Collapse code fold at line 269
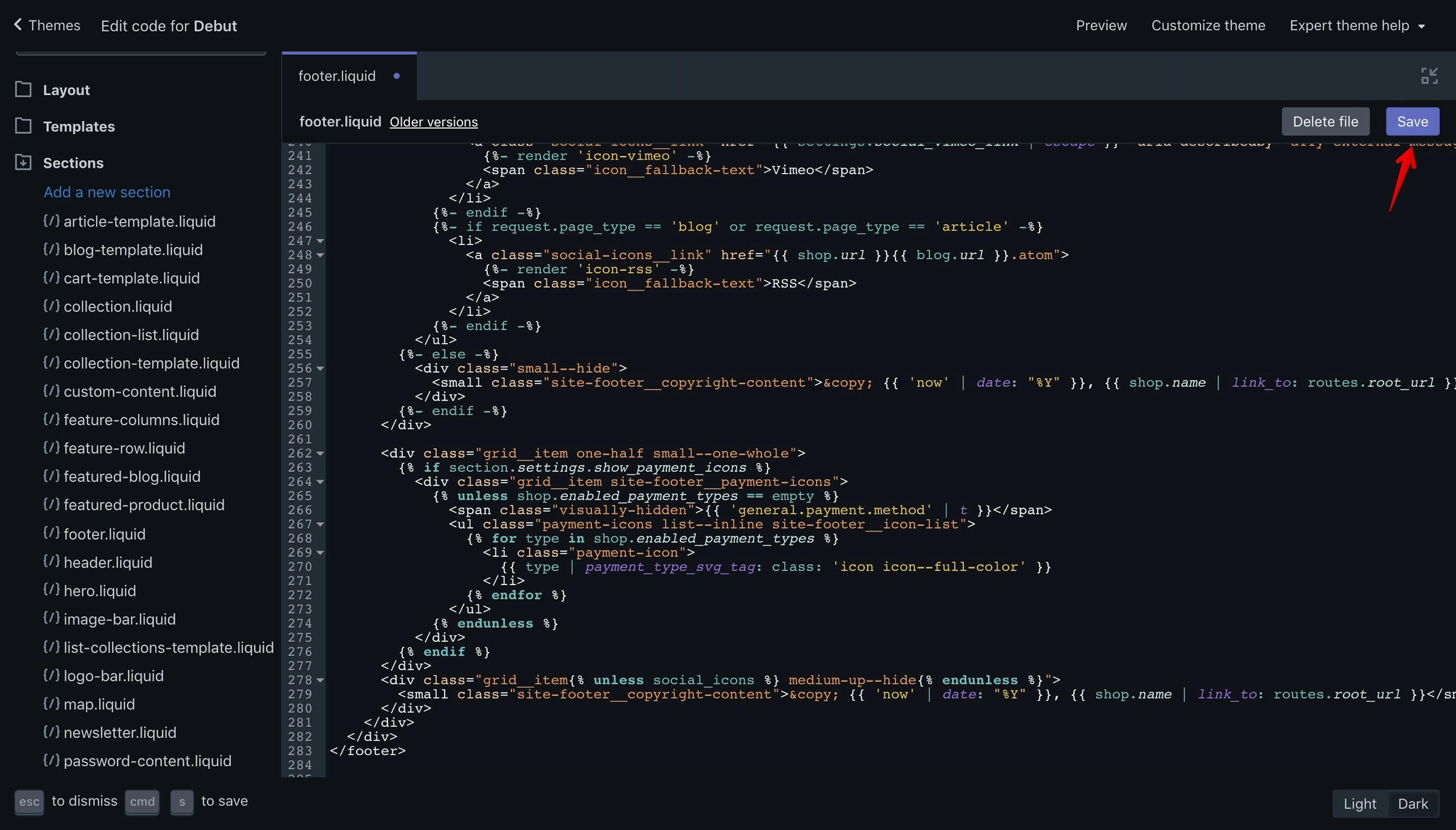1456x830 pixels. [320, 553]
